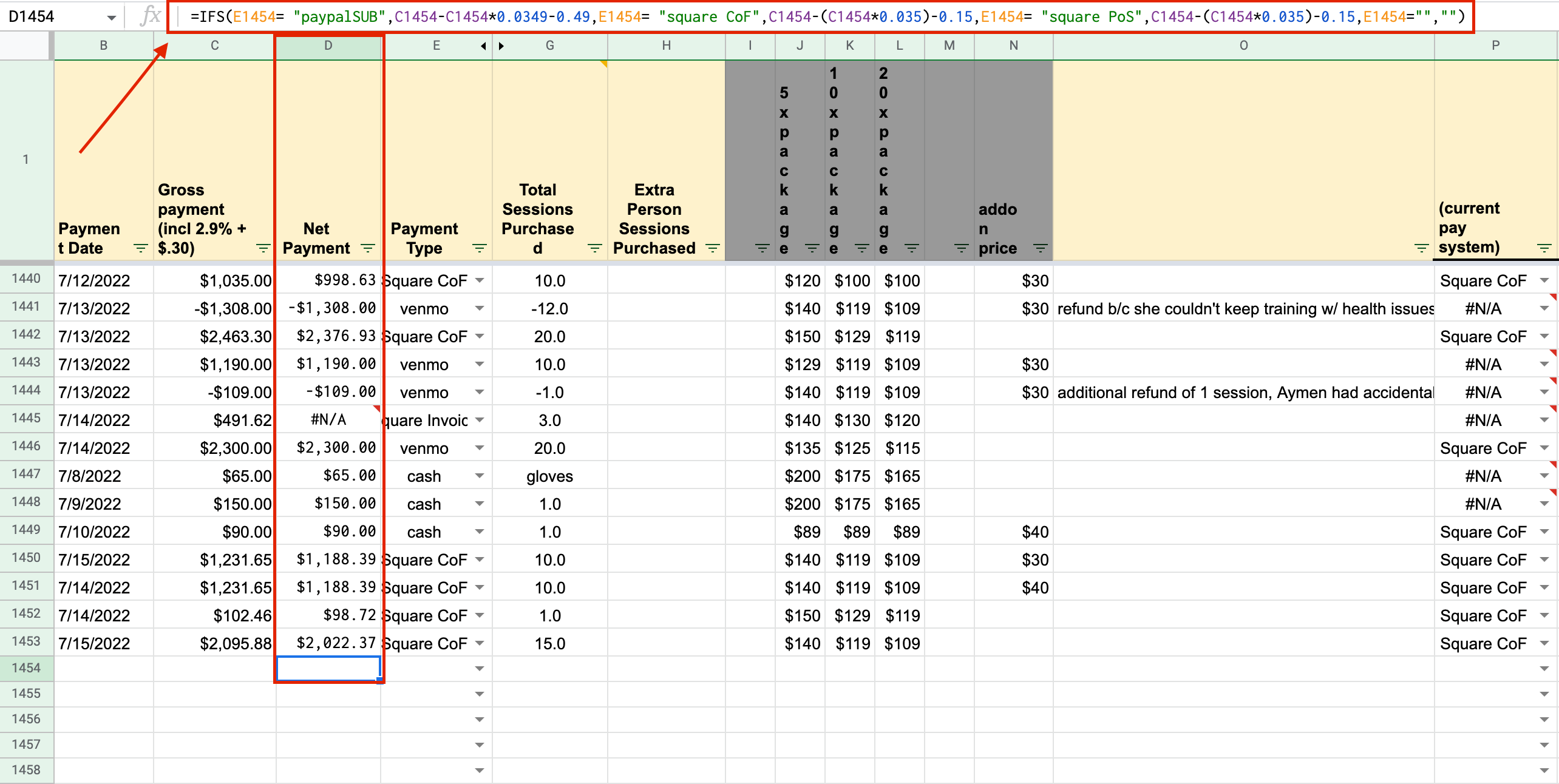Select column O header

pyautogui.click(x=1244, y=46)
